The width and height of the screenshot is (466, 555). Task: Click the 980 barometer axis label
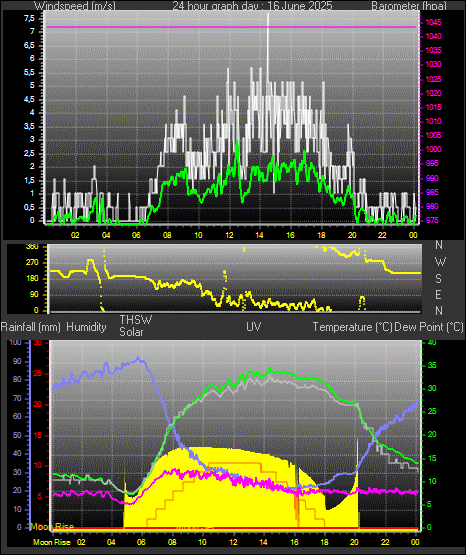point(432,206)
